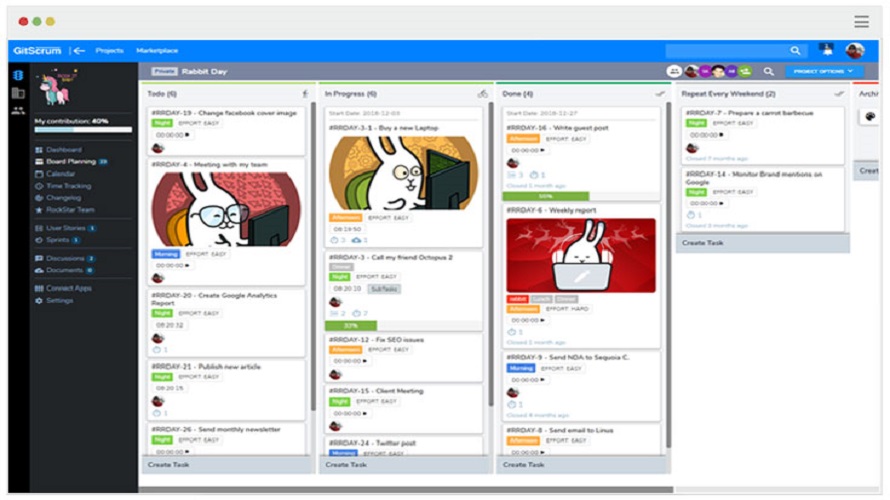Expand the Project Options dropdown
The width and height of the screenshot is (890, 500).
pos(824,72)
